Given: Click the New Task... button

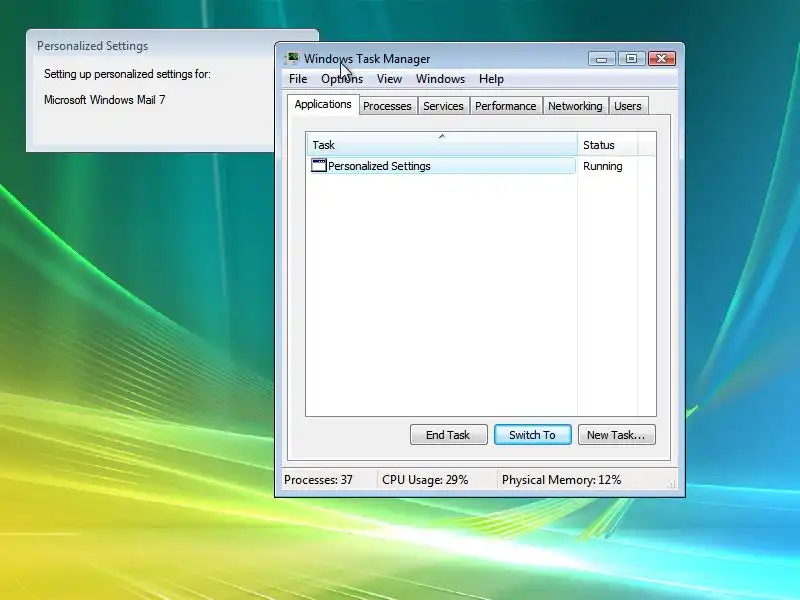Looking at the screenshot, I should (616, 435).
